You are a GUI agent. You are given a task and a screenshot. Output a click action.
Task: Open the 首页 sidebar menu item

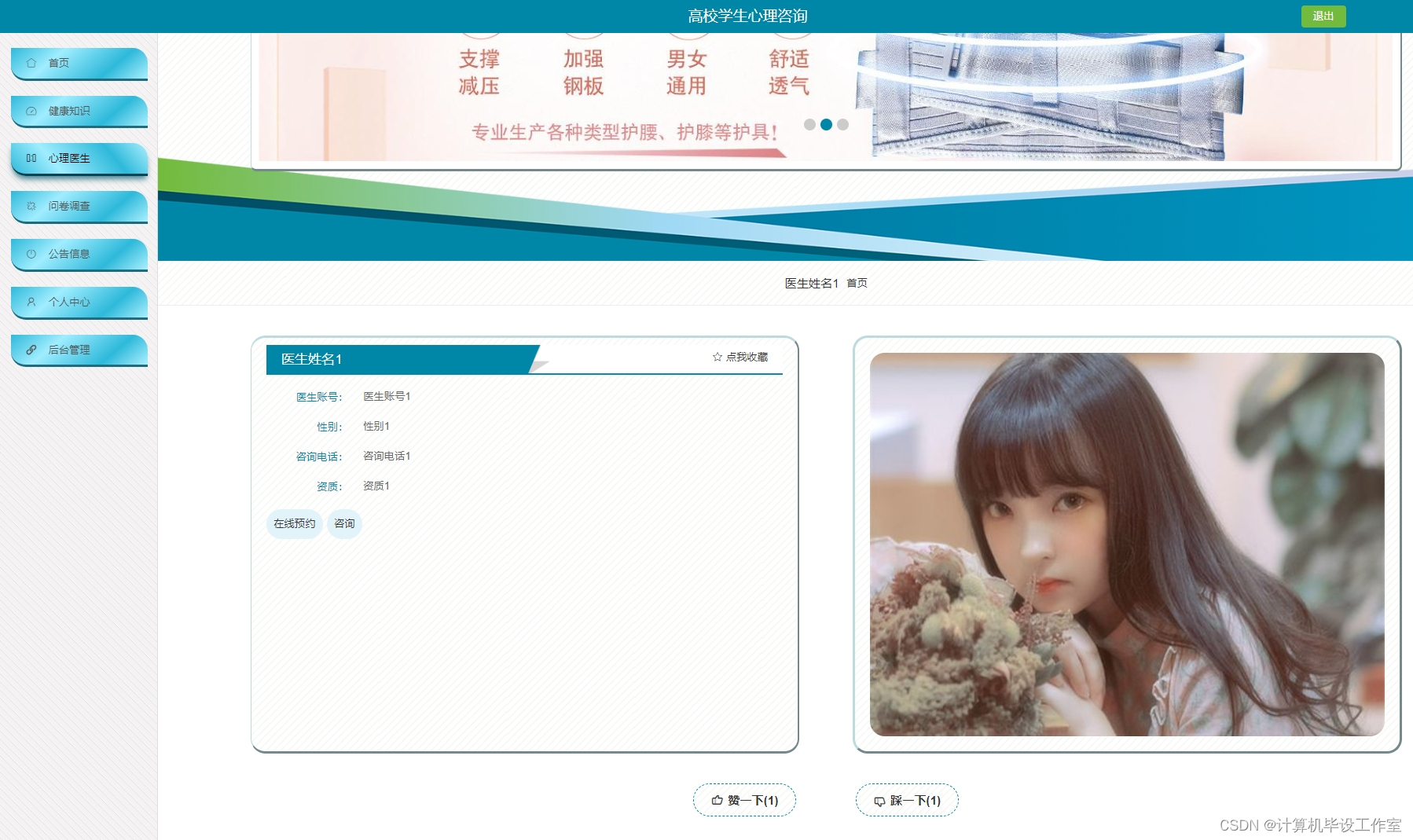click(79, 64)
